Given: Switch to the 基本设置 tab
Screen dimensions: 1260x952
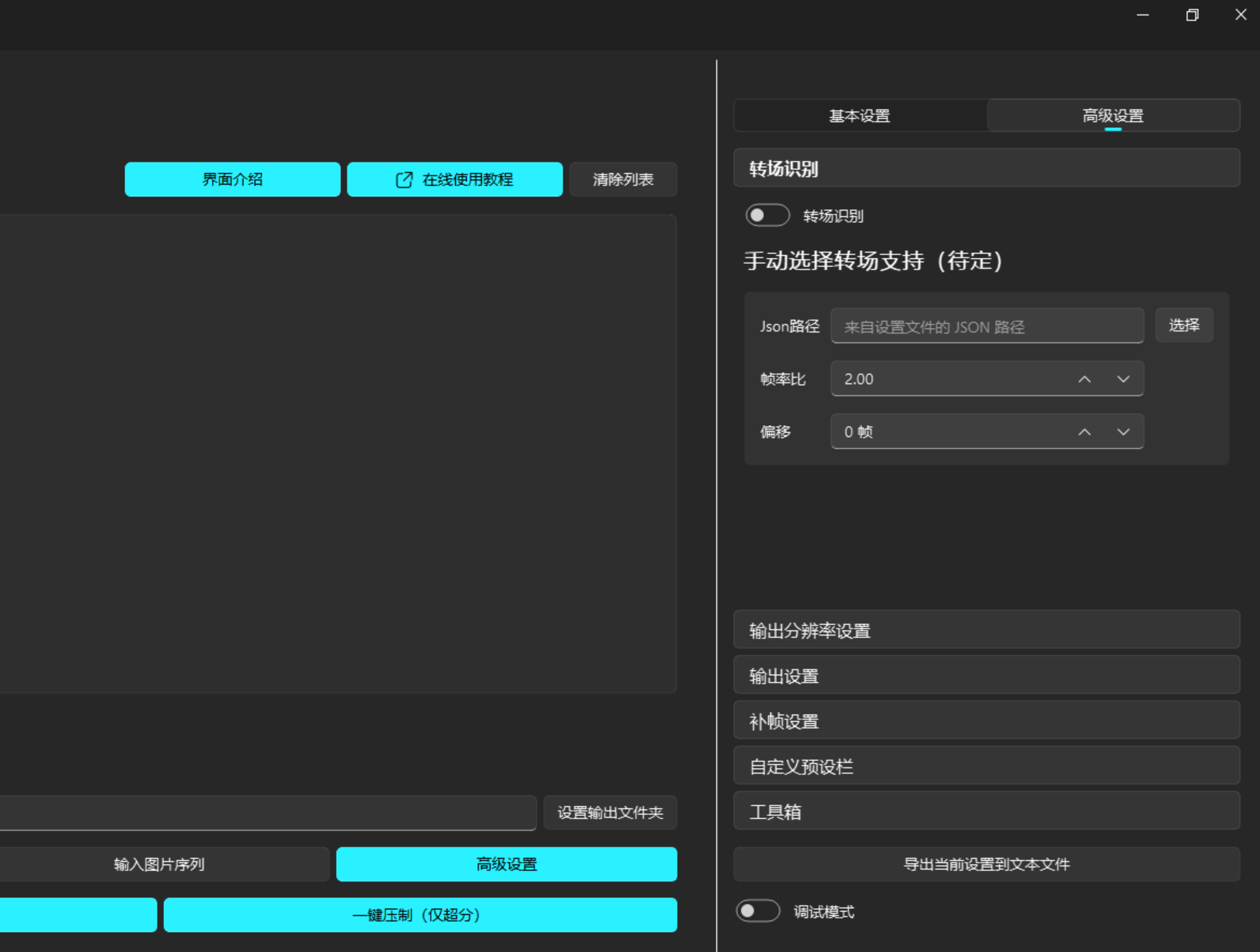Looking at the screenshot, I should coord(859,116).
